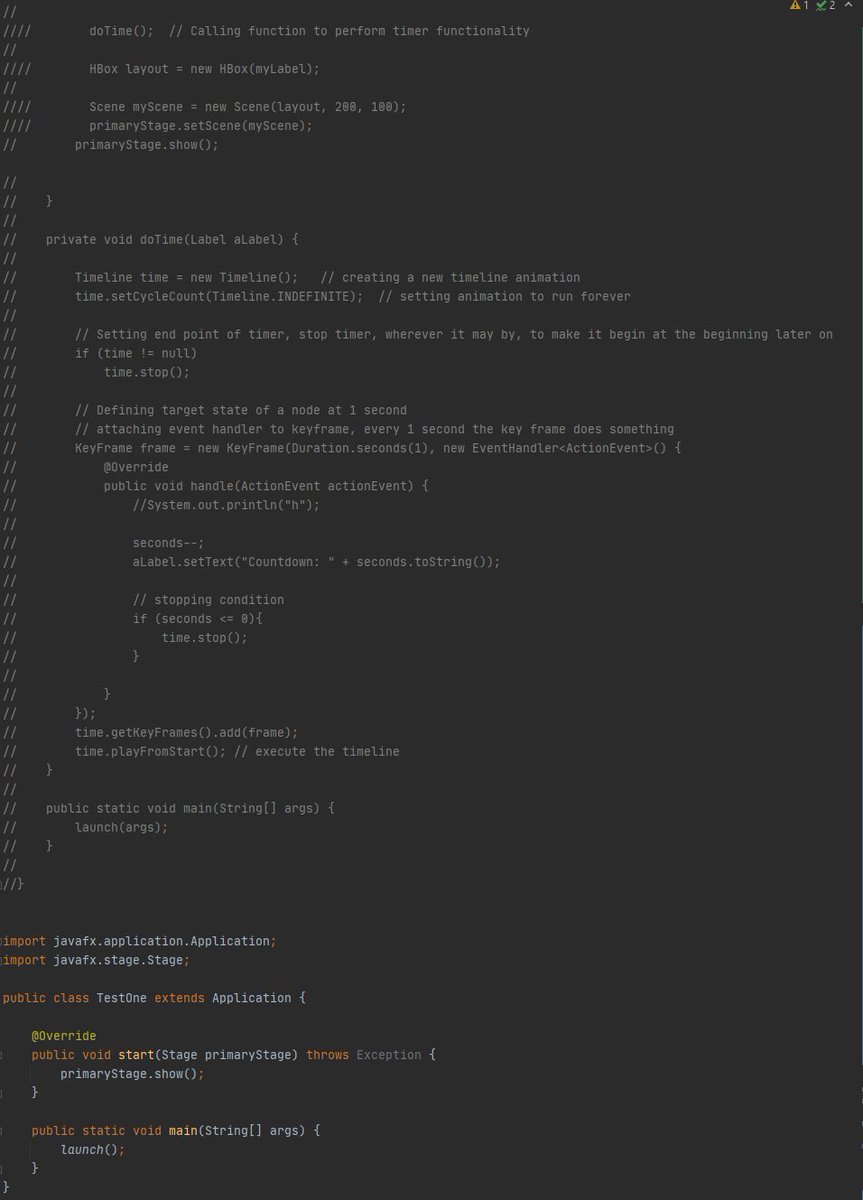Click the grayed 'Exception' word after throws
863x1200 pixels.
pos(389,1055)
